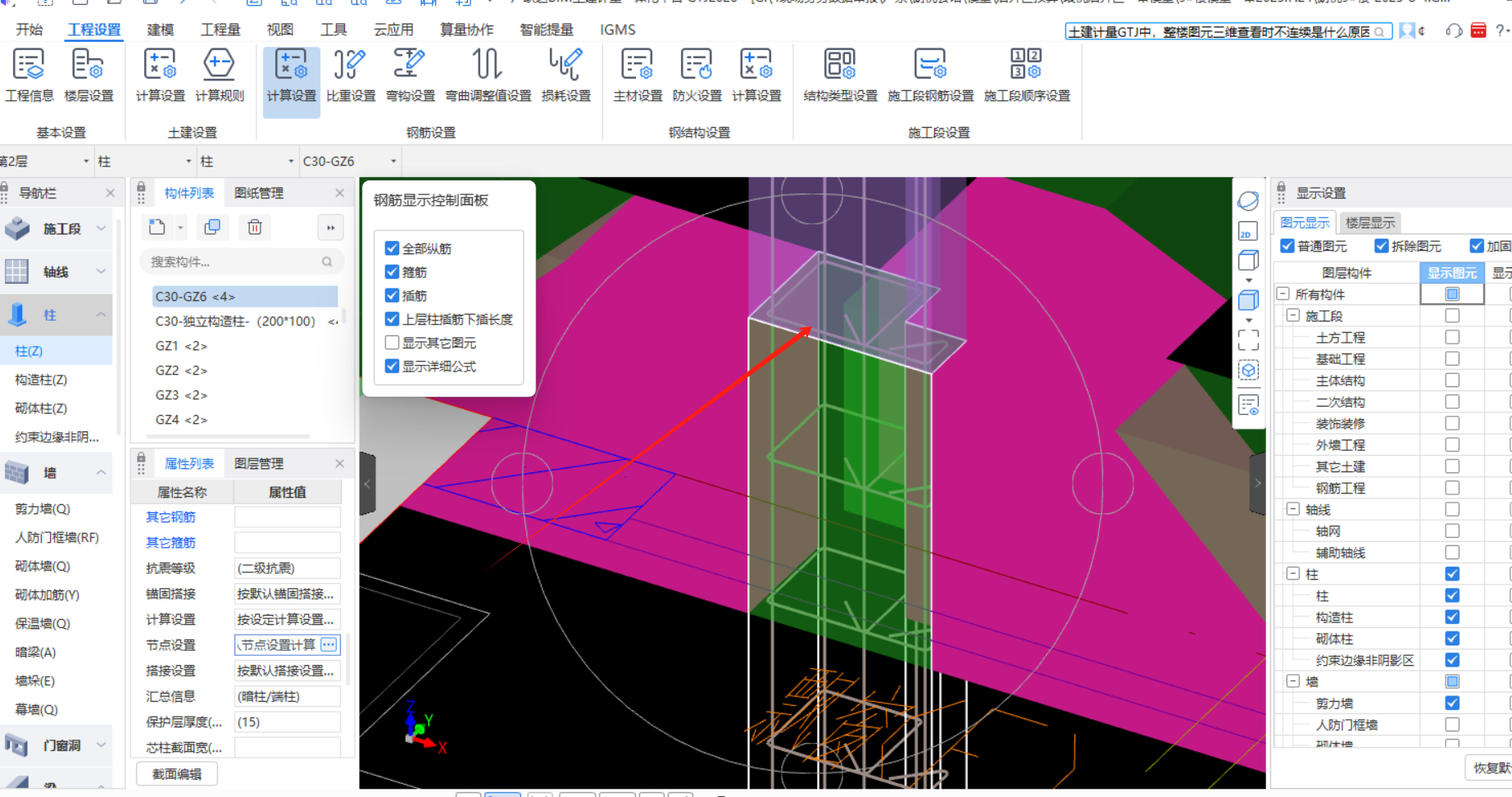Toggle 拆除图元 checkbox
Image resolution: width=1512 pixels, height=797 pixels.
pyautogui.click(x=1382, y=246)
